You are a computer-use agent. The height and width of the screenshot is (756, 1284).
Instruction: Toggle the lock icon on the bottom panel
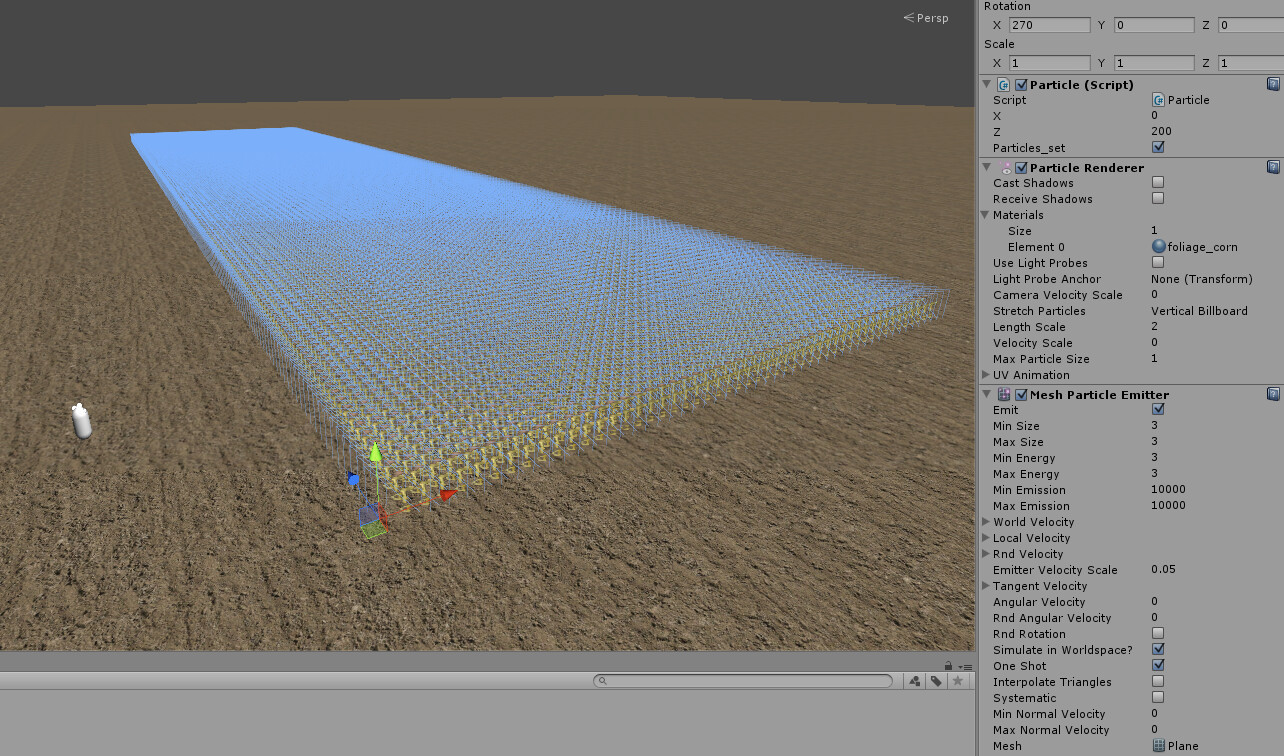pos(948,665)
